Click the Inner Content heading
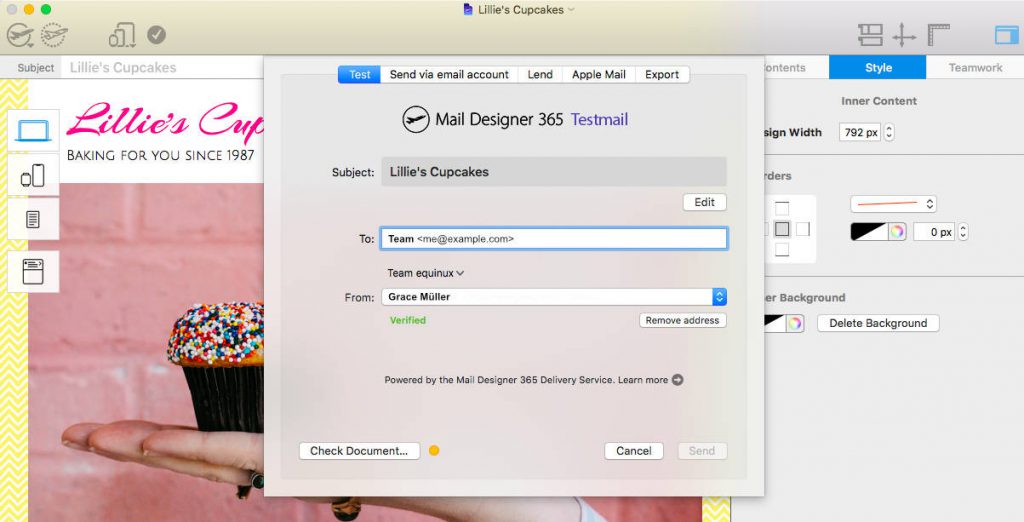1024x522 pixels. tap(878, 101)
